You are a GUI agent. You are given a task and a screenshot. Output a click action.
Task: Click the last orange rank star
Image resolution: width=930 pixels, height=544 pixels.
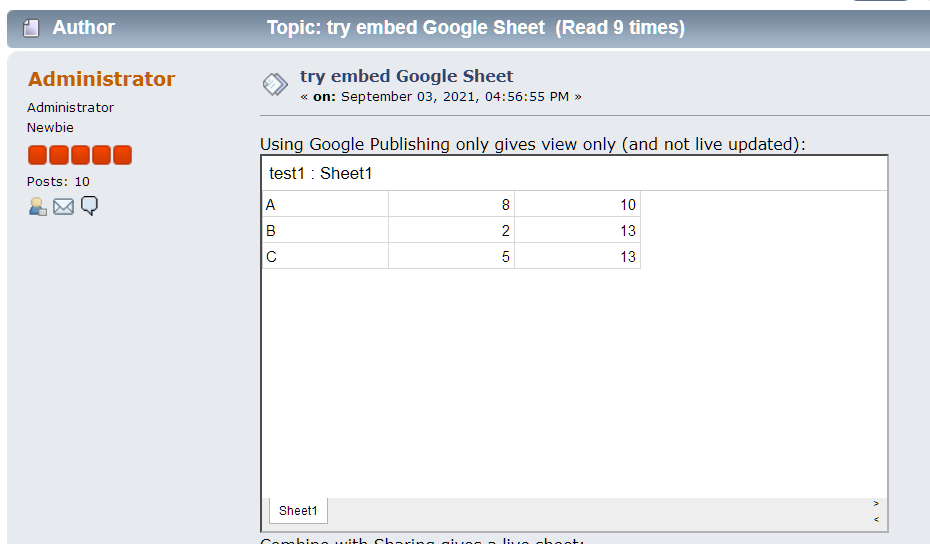pyautogui.click(x=122, y=155)
